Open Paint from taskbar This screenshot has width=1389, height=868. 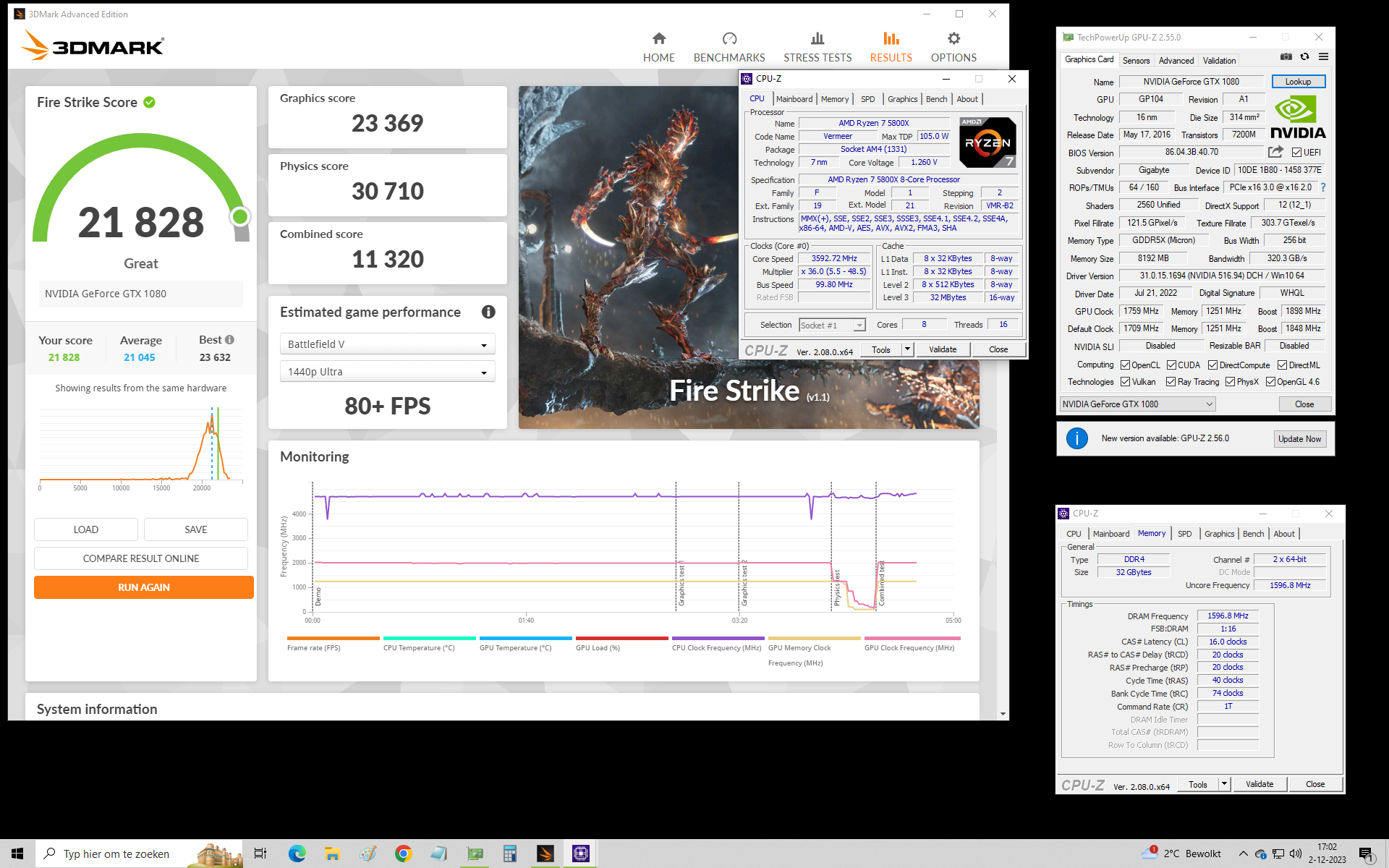368,854
